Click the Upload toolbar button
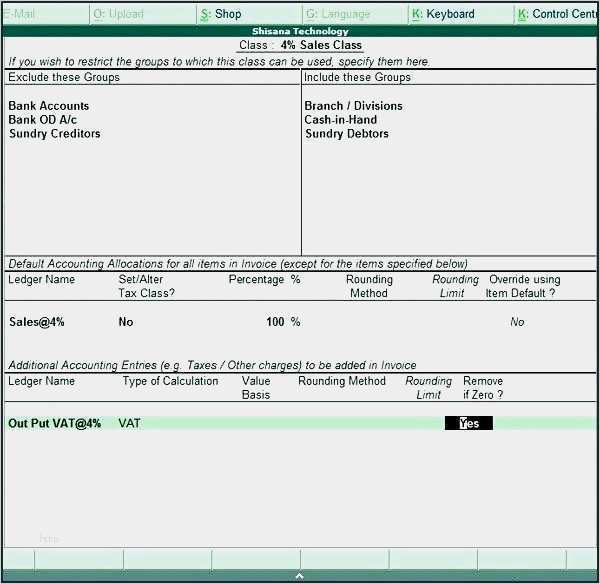Screen dimensions: 600x584 tap(118, 14)
